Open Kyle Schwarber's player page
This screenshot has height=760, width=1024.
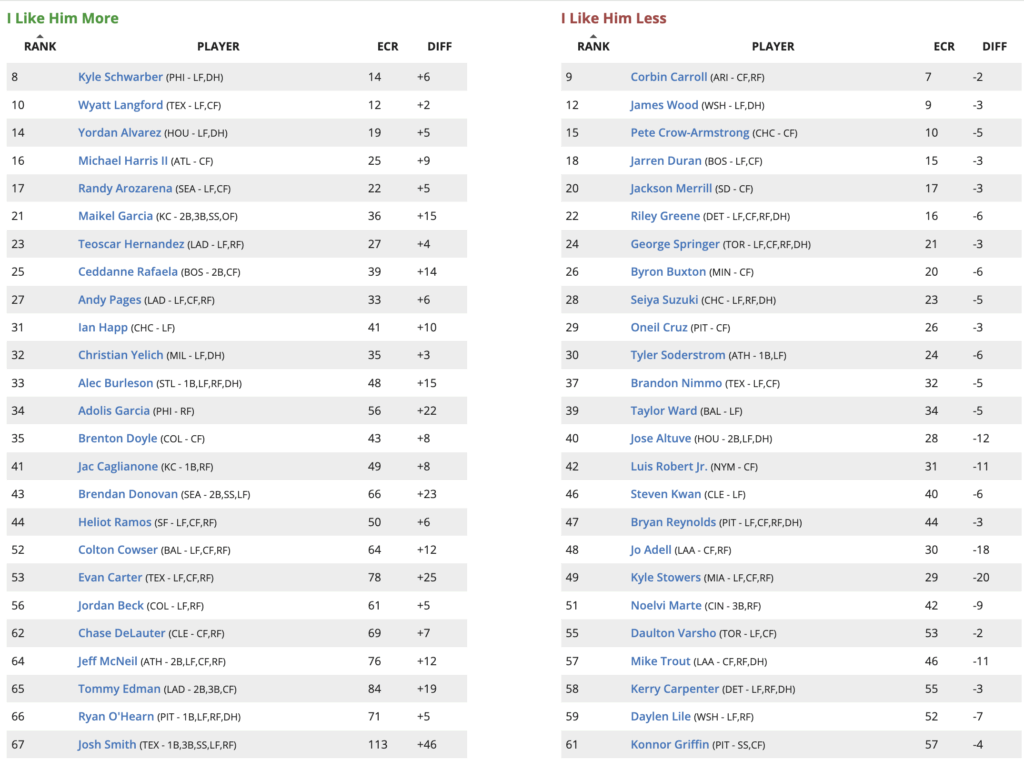120,77
